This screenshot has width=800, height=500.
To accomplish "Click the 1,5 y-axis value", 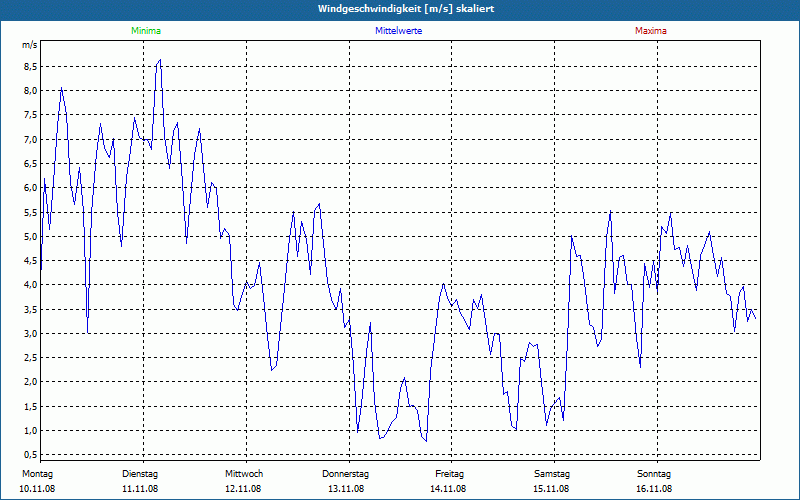I will click(x=30, y=407).
